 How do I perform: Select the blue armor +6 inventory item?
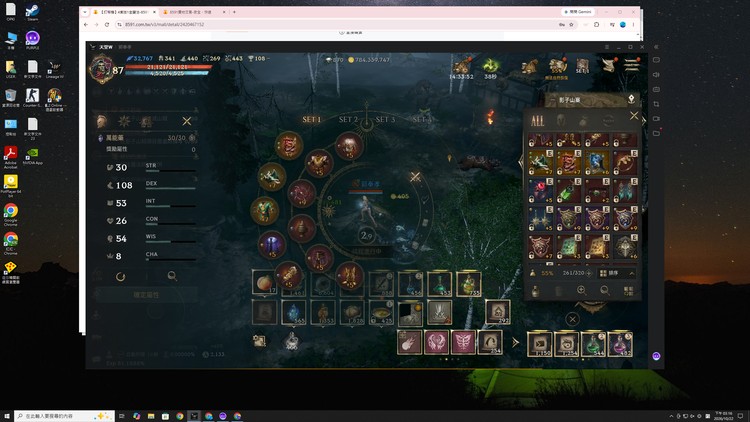(x=597, y=163)
